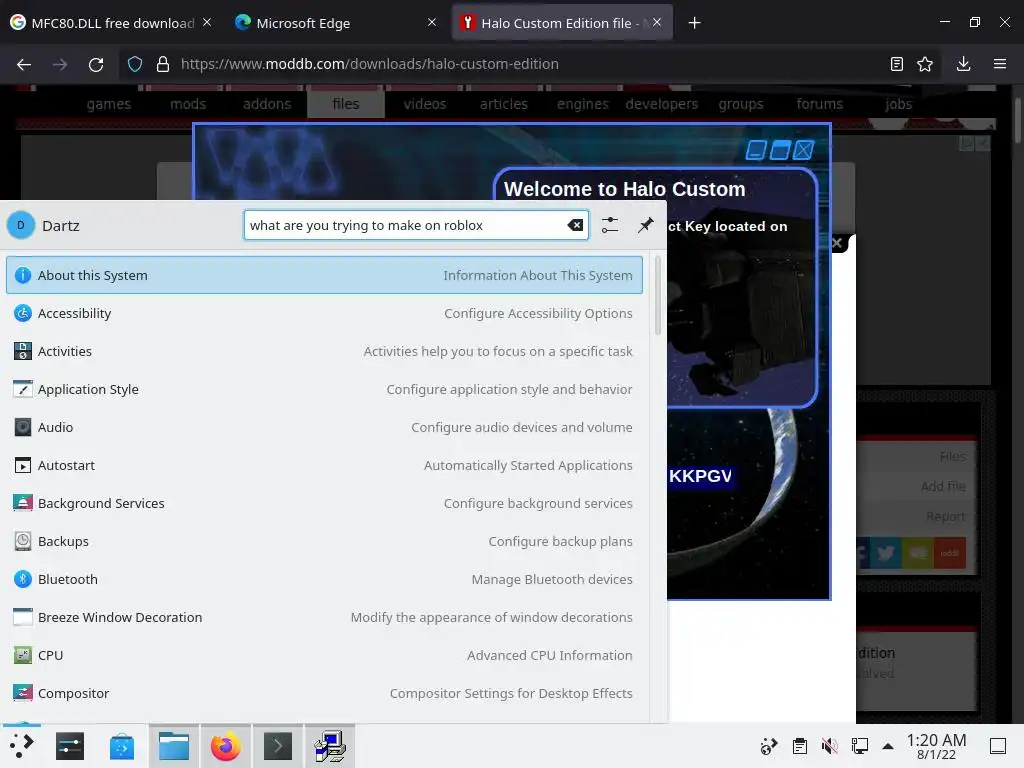
Task: Open the developers section on ModDB
Action: click(x=662, y=104)
